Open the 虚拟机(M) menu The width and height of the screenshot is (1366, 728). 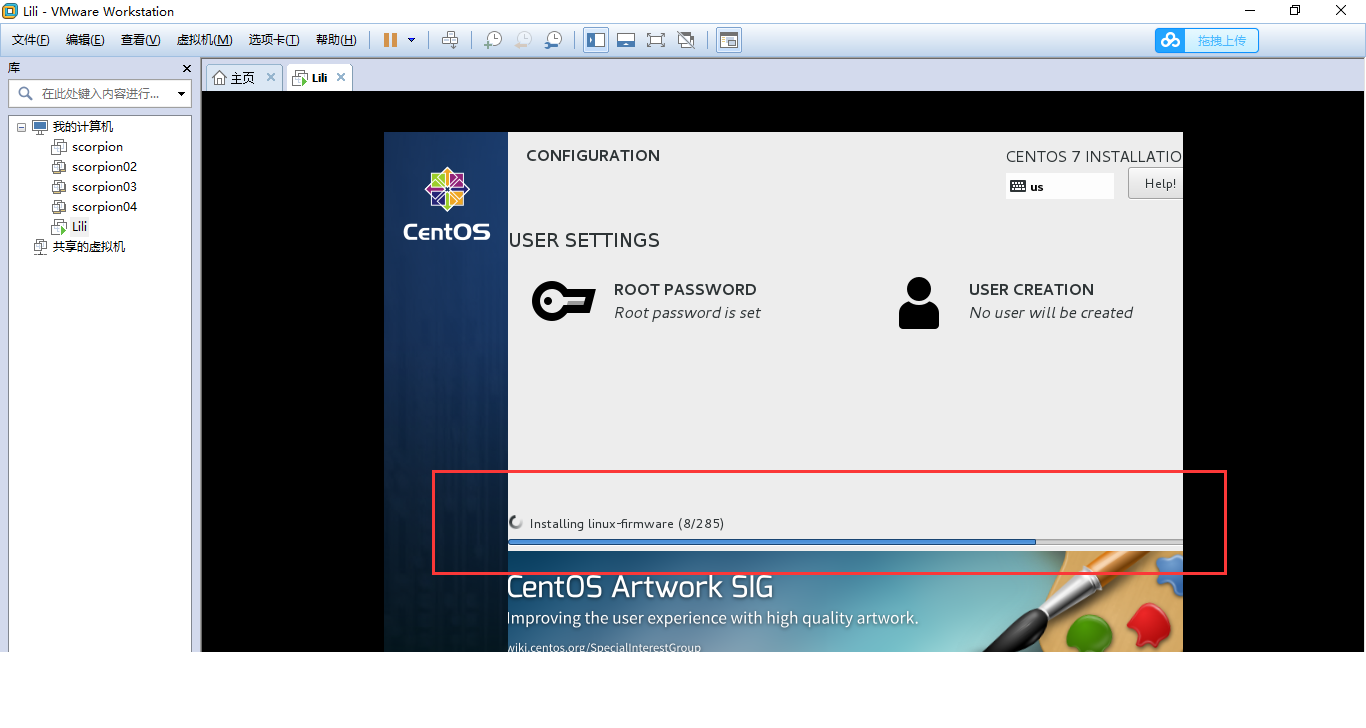coord(204,40)
